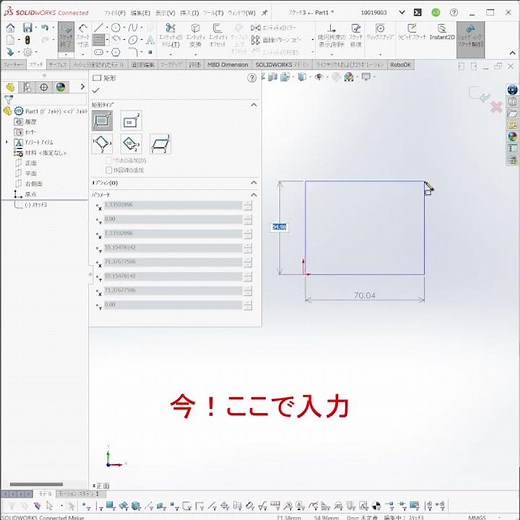Open dropdown next to 10019003 title
520x520 pixels.
[402, 13]
